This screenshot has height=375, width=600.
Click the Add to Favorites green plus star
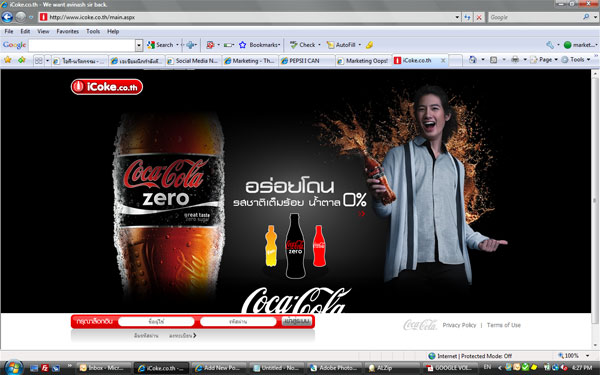tap(21, 60)
